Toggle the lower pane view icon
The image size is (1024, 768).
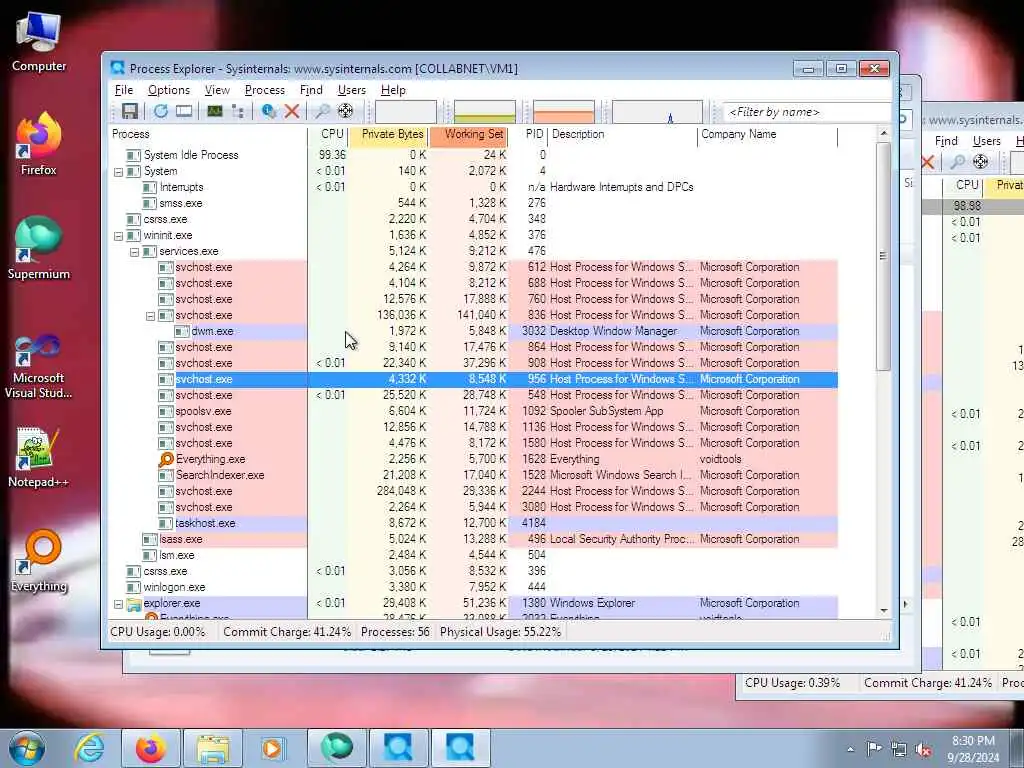(x=184, y=111)
